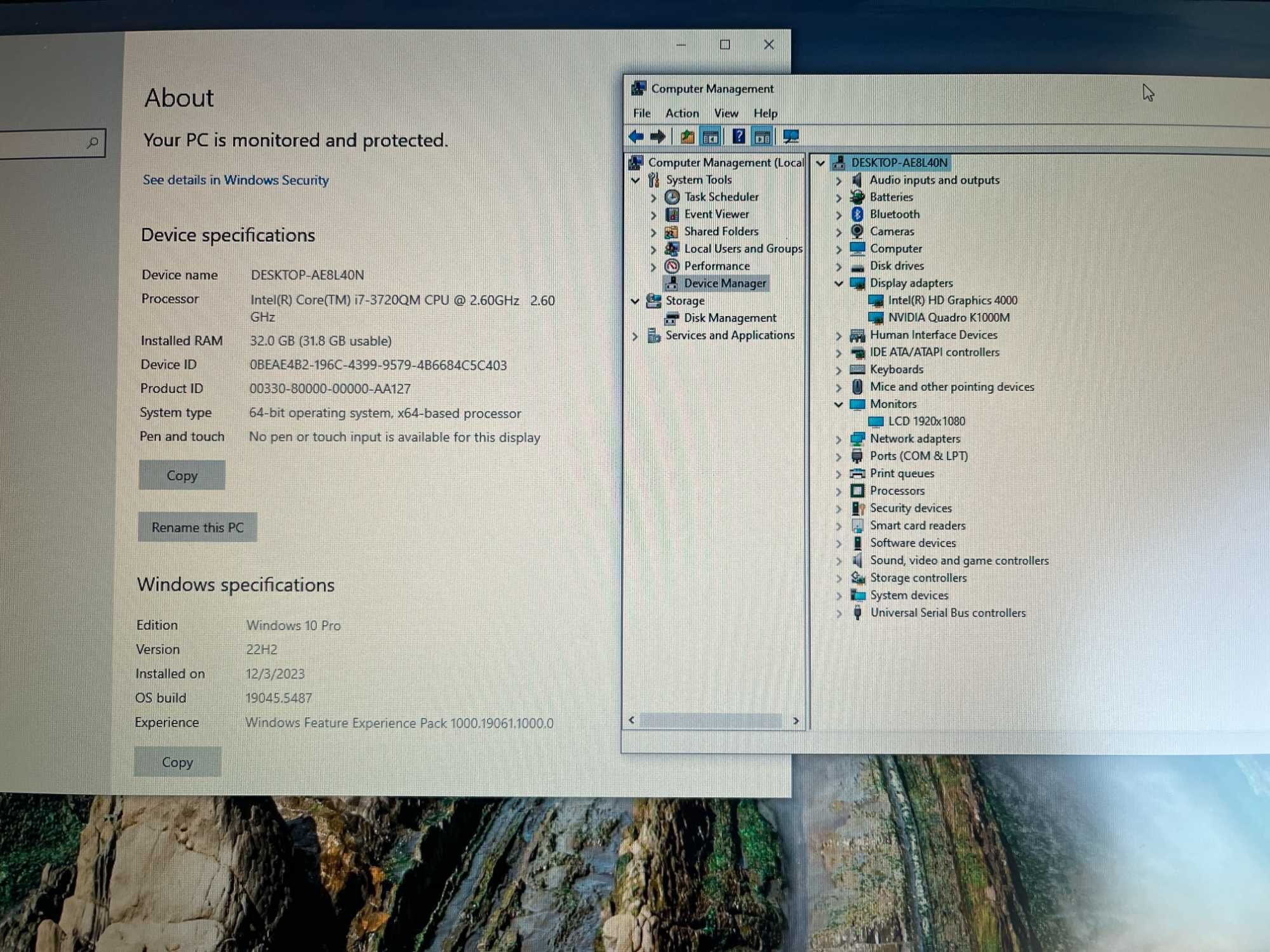Select System devices entry
Screen dimensions: 1270x952
[x=909, y=595]
